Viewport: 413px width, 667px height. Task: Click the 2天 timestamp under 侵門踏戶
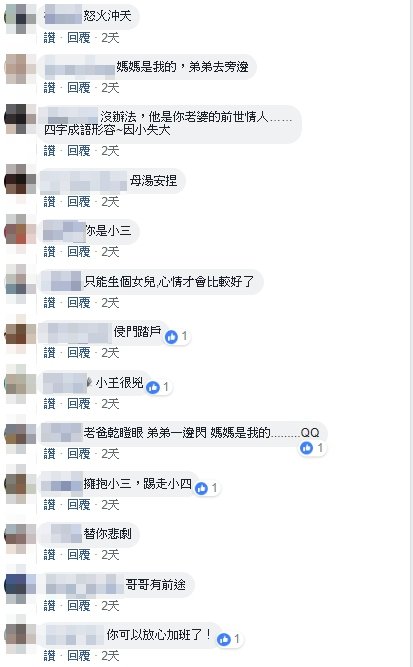coord(110,353)
